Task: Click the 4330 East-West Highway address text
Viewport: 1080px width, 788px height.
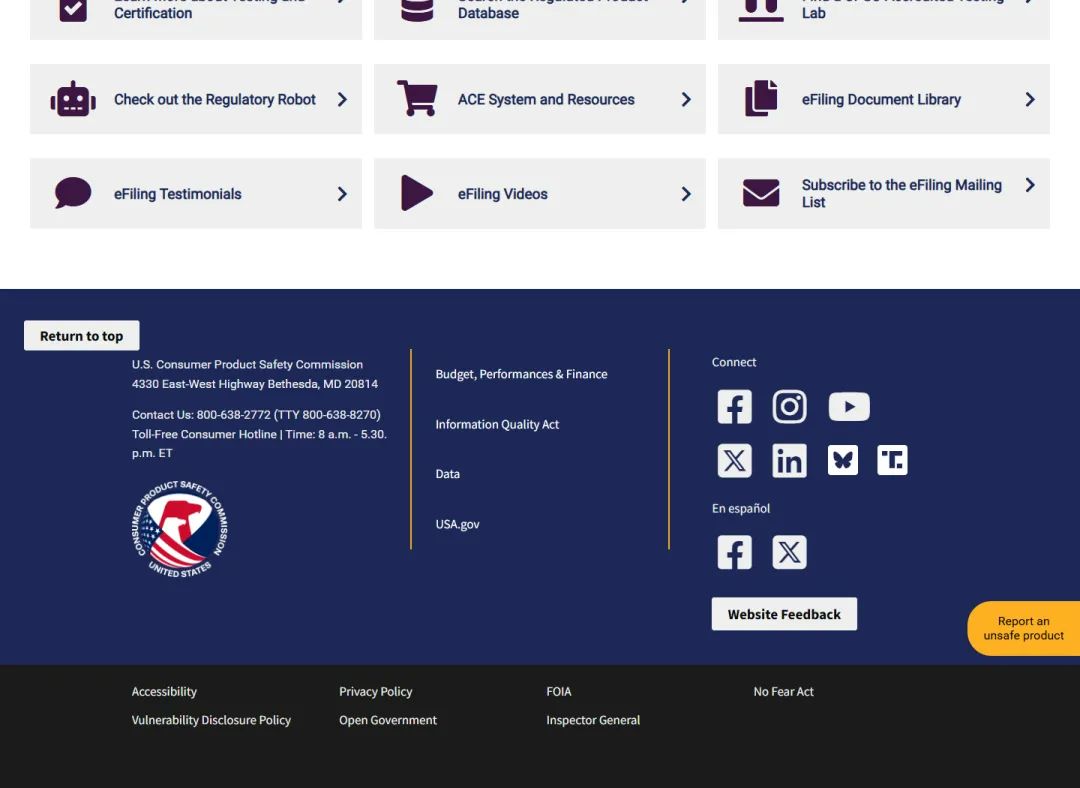Action: click(x=255, y=384)
